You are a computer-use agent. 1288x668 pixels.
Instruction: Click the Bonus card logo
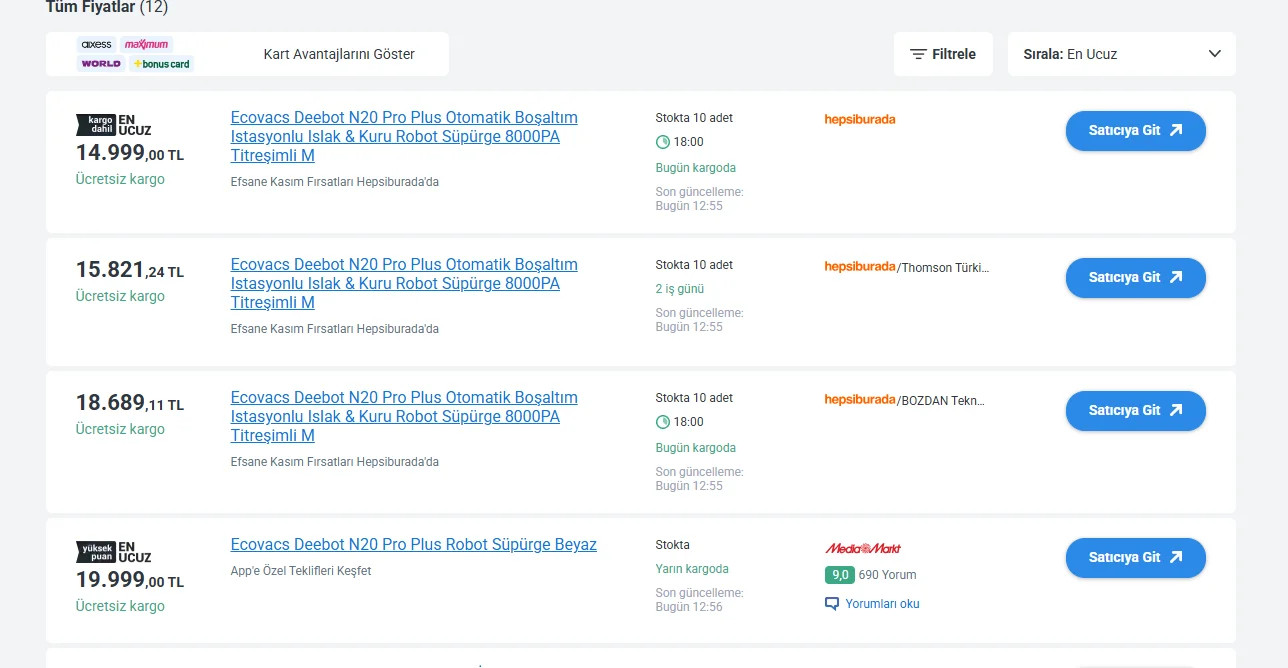(161, 64)
